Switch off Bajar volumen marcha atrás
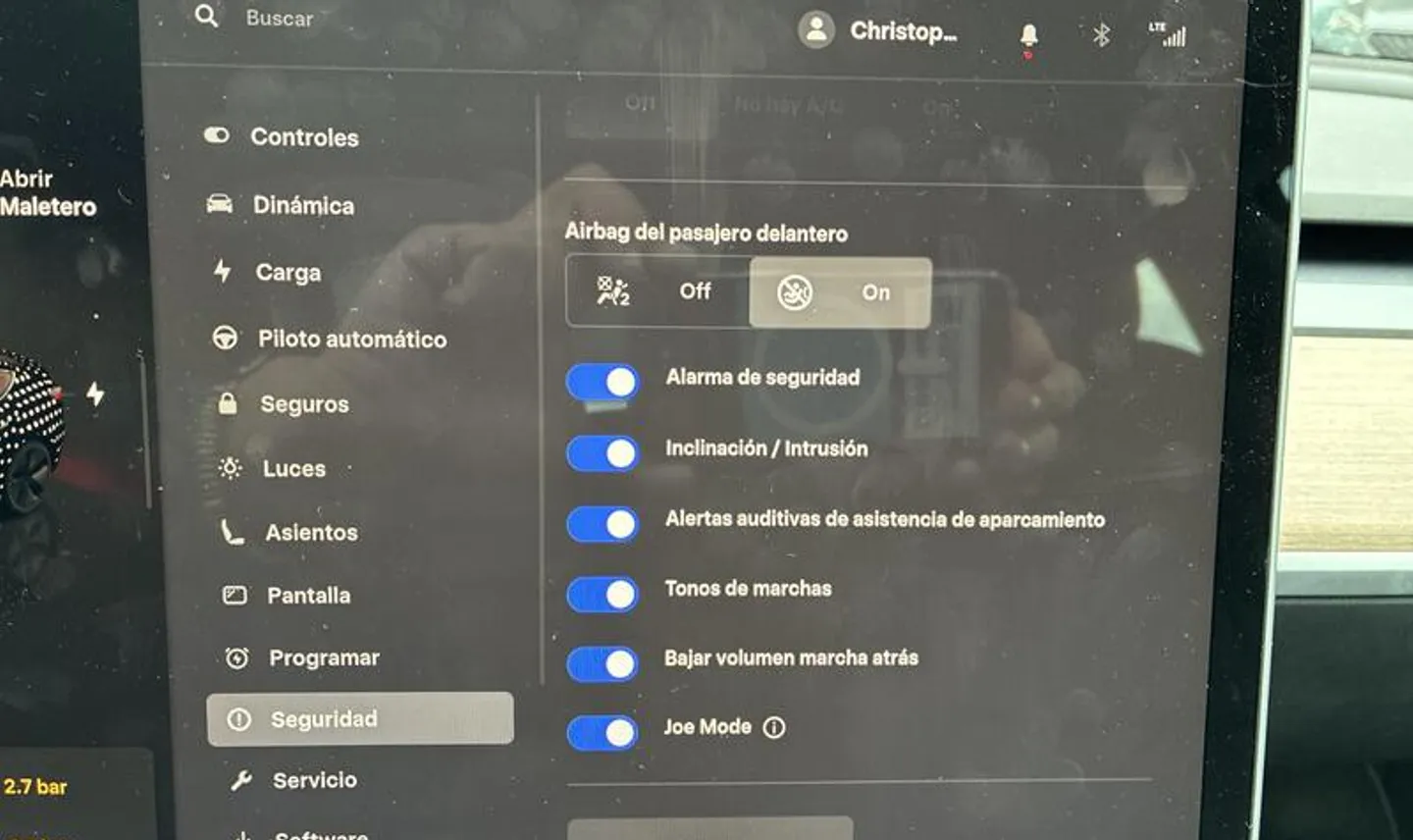This screenshot has height=840, width=1413. (602, 663)
